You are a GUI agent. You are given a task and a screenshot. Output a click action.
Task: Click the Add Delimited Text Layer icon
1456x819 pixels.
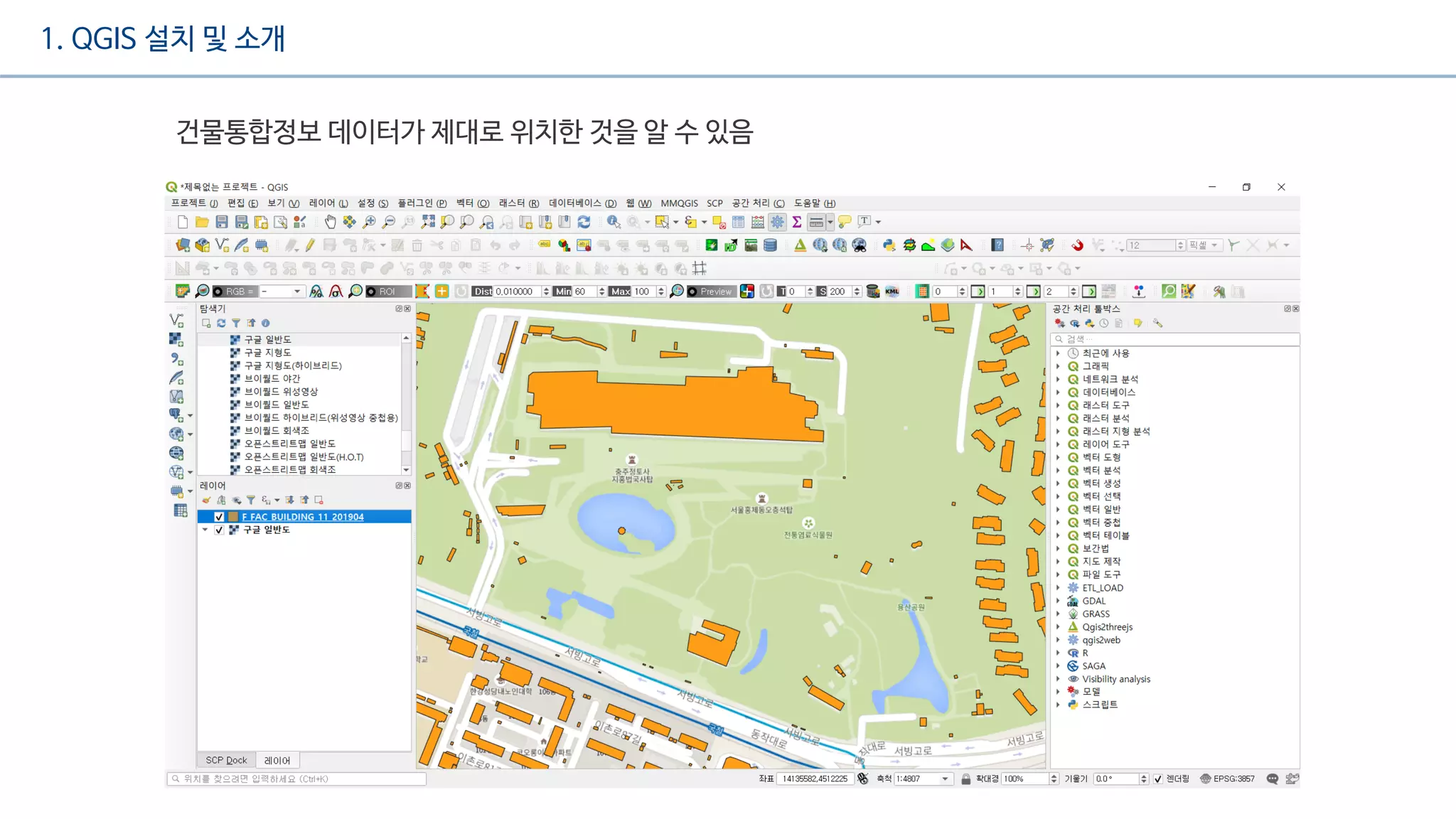(x=176, y=359)
